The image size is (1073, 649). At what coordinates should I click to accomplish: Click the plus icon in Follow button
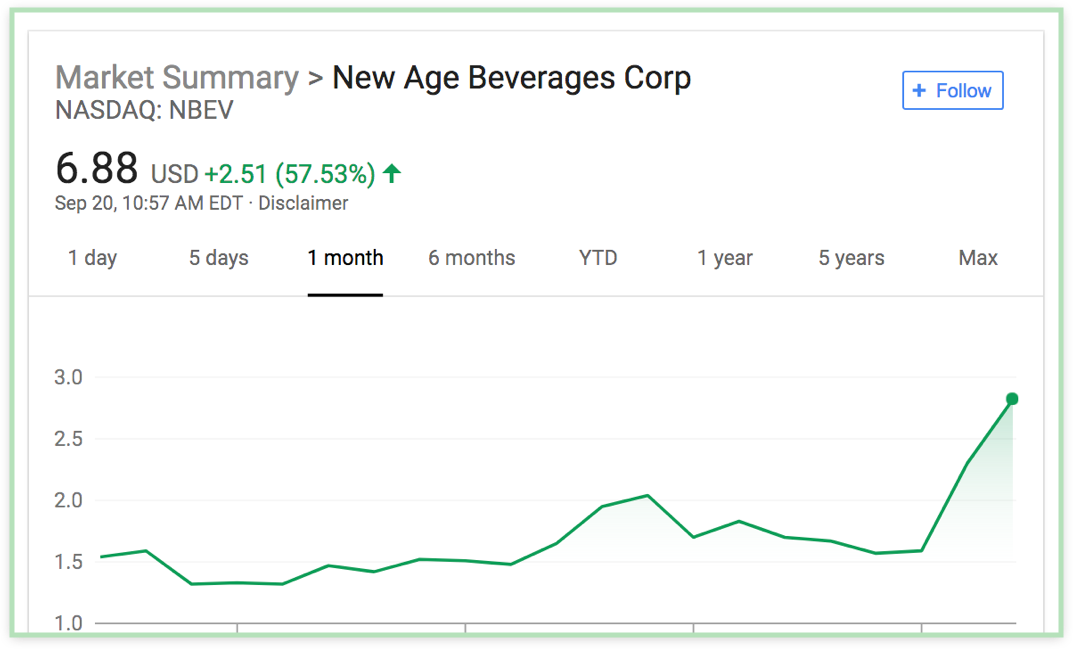click(919, 90)
